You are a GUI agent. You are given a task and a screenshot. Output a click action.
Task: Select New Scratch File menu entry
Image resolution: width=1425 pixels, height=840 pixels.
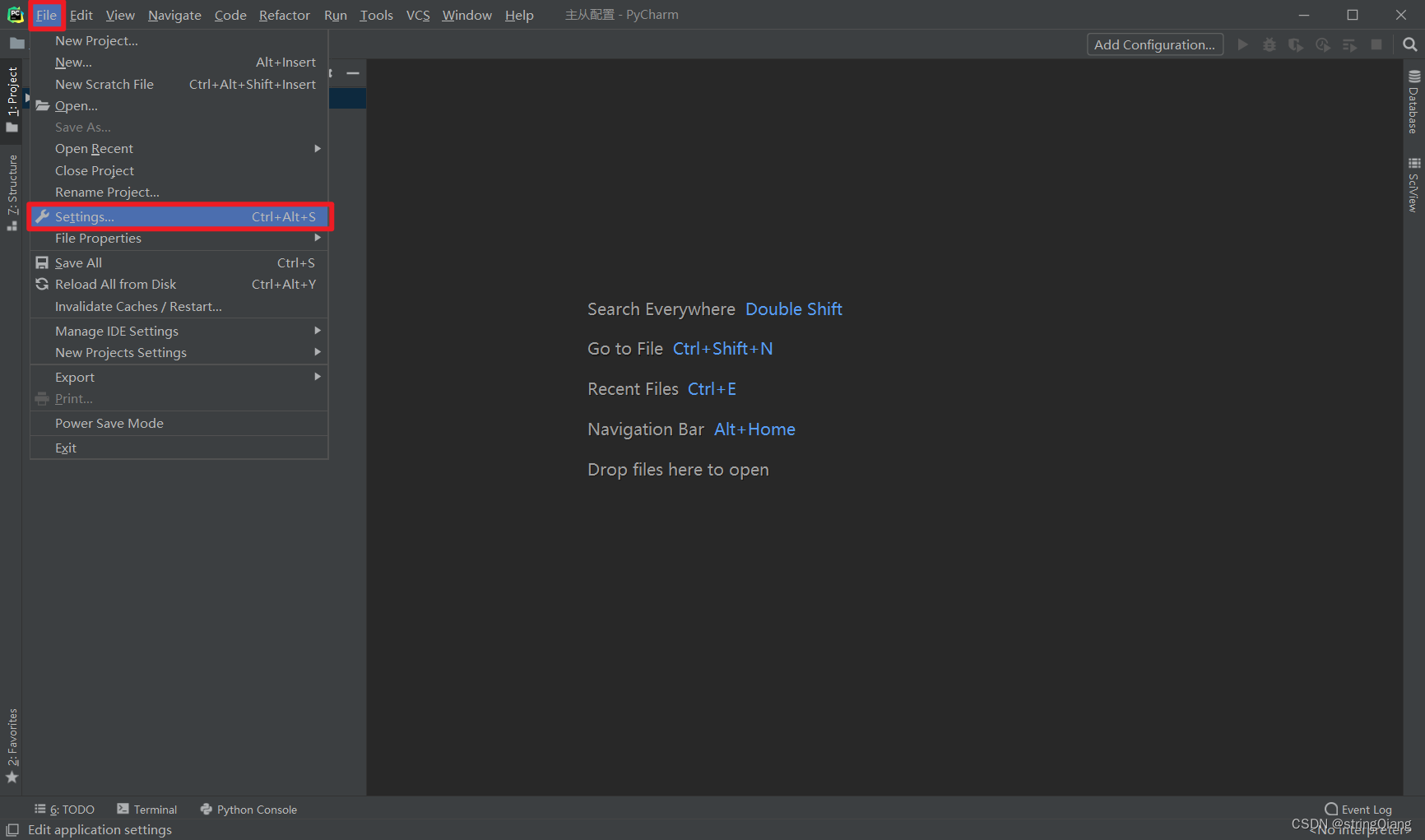(x=179, y=84)
